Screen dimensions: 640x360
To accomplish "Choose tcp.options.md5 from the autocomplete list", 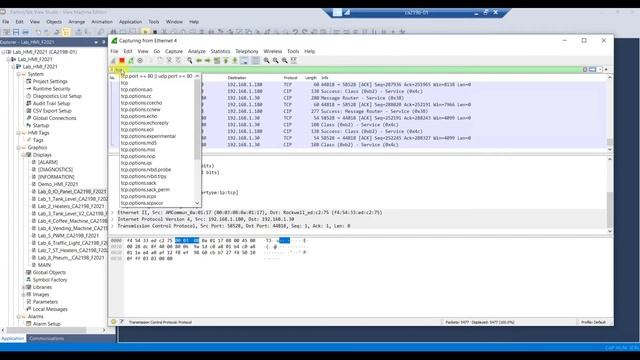I will (x=139, y=143).
